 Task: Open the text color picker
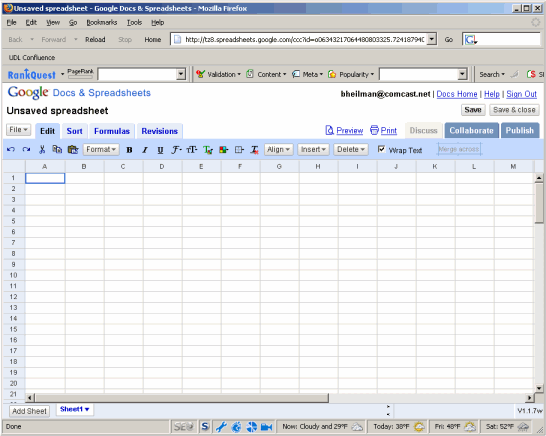click(208, 150)
